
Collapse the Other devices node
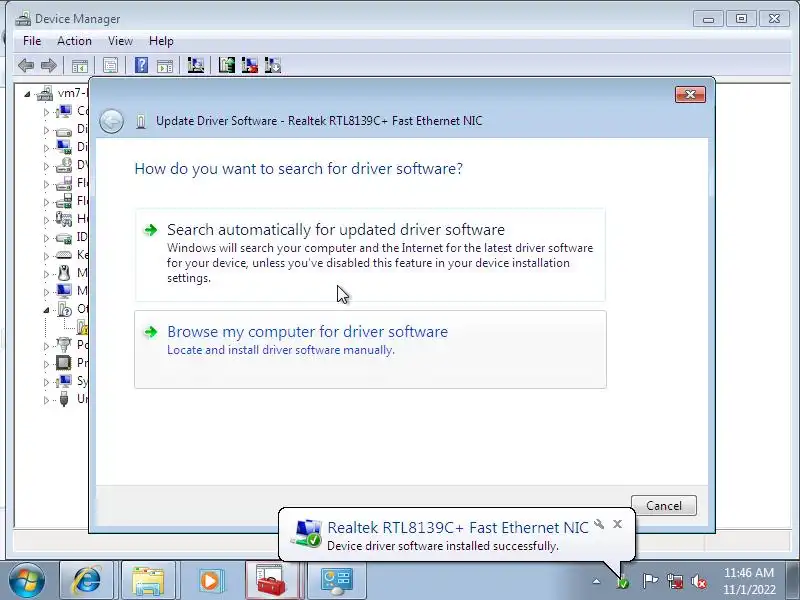(x=46, y=310)
